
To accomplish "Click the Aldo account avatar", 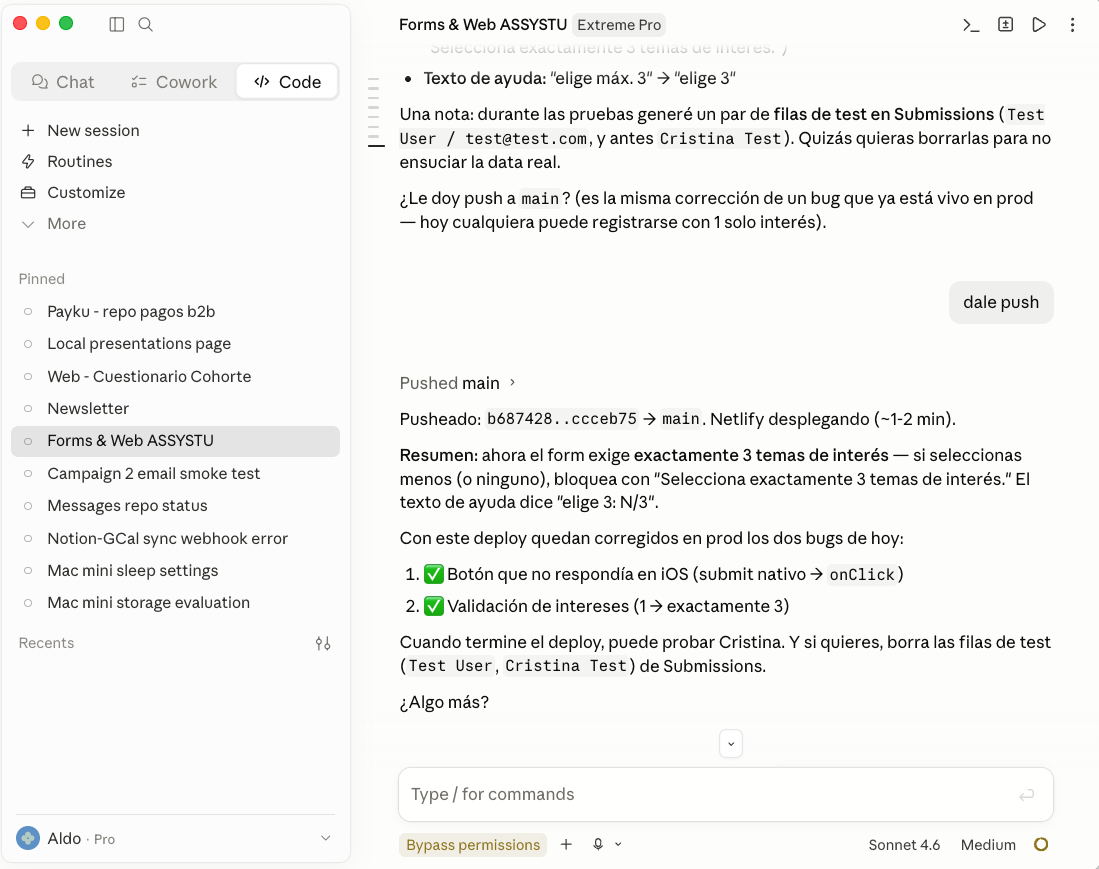I will pos(28,838).
